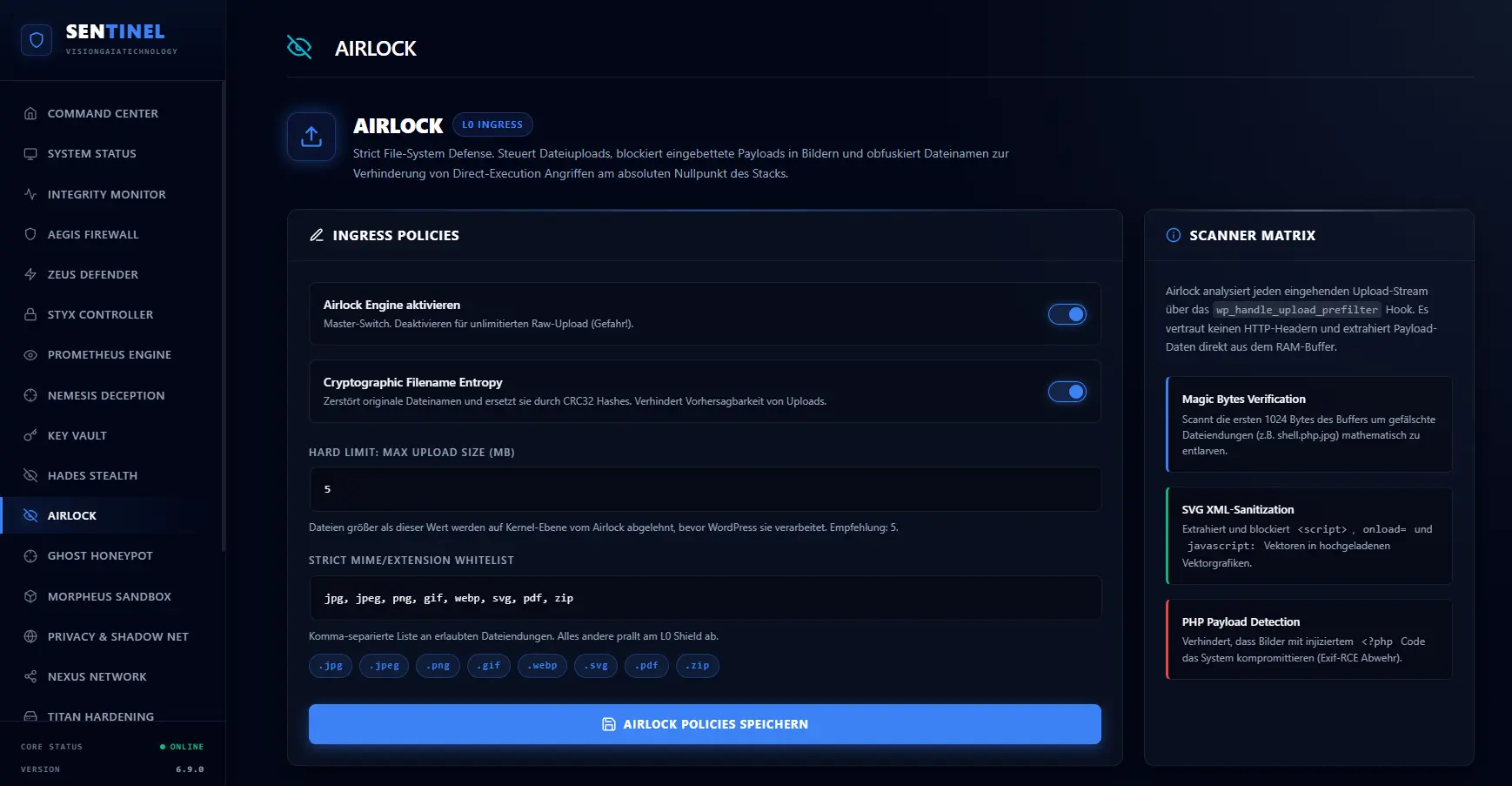Click the .jpeg extension chip
Viewport: 1512px width, 786px height.
click(384, 666)
